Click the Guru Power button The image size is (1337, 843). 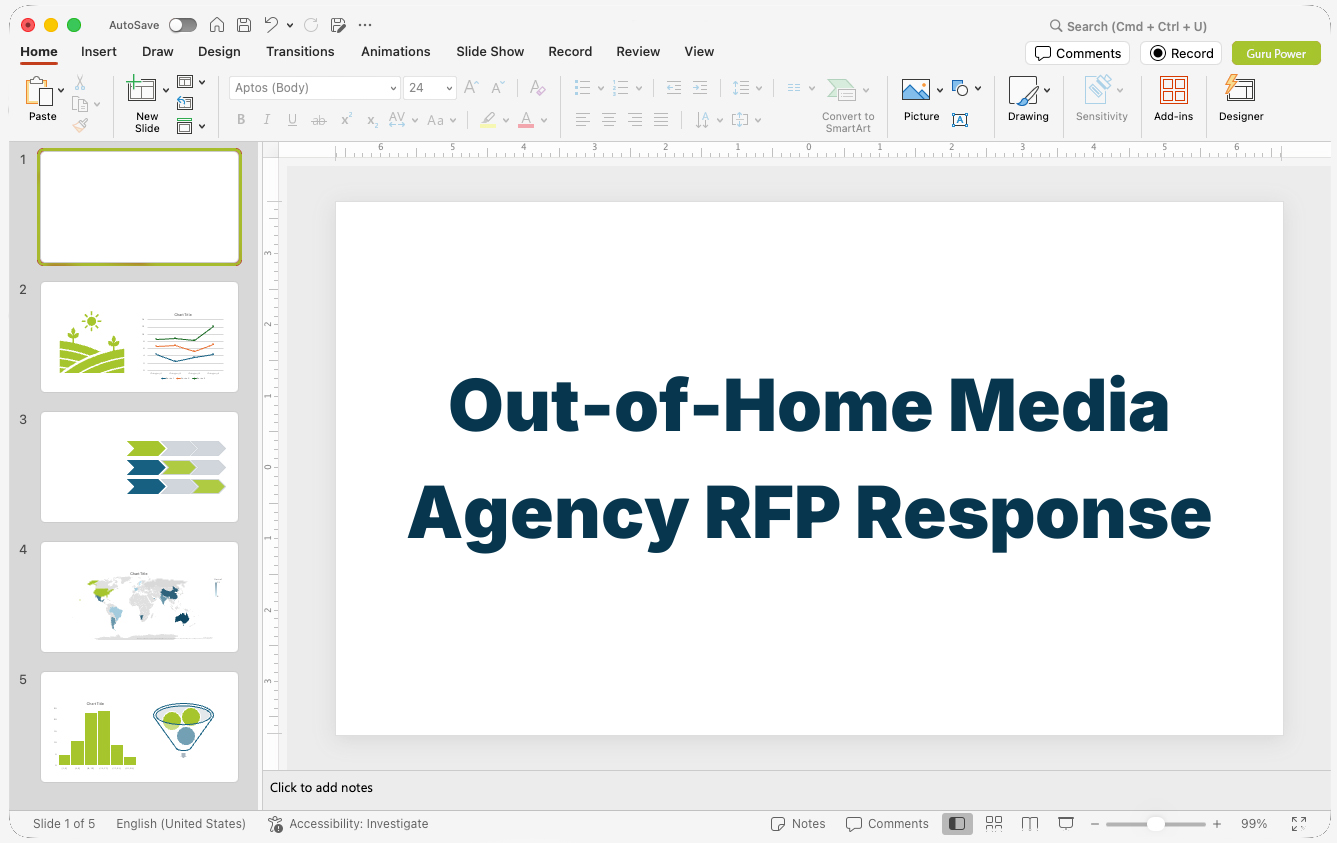(x=1276, y=53)
